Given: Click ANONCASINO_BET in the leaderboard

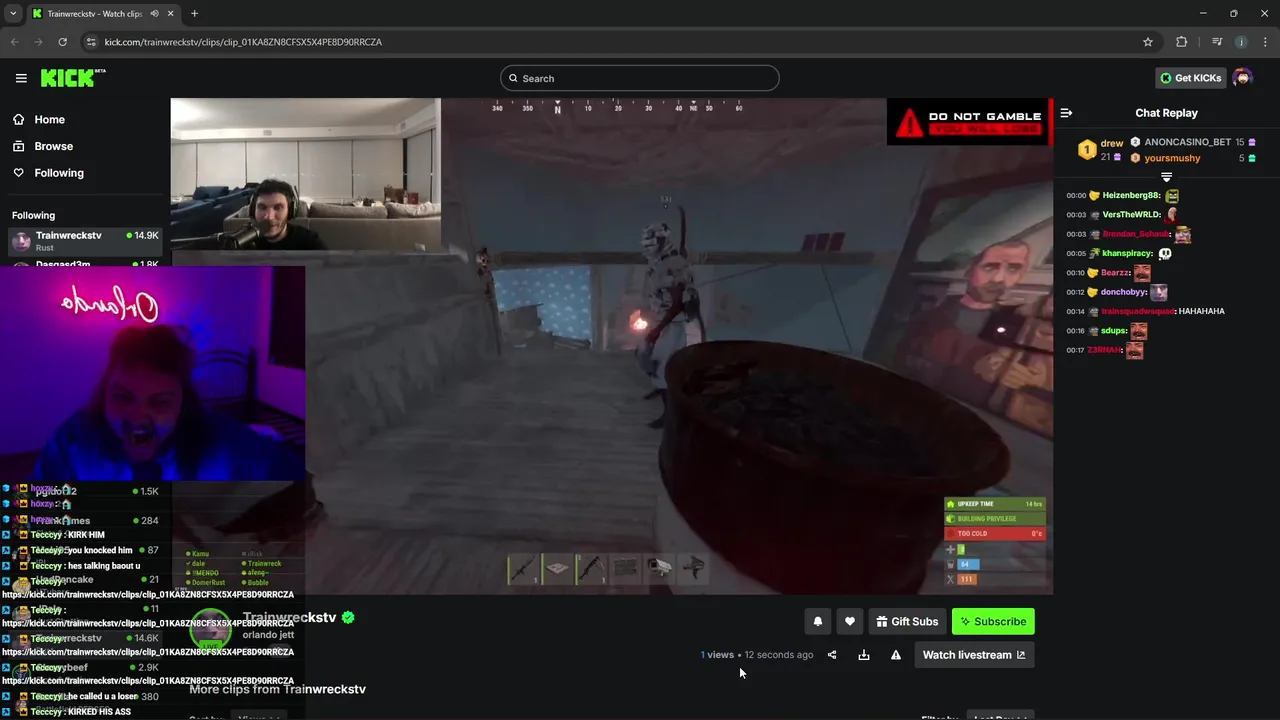Looking at the screenshot, I should 1187,142.
